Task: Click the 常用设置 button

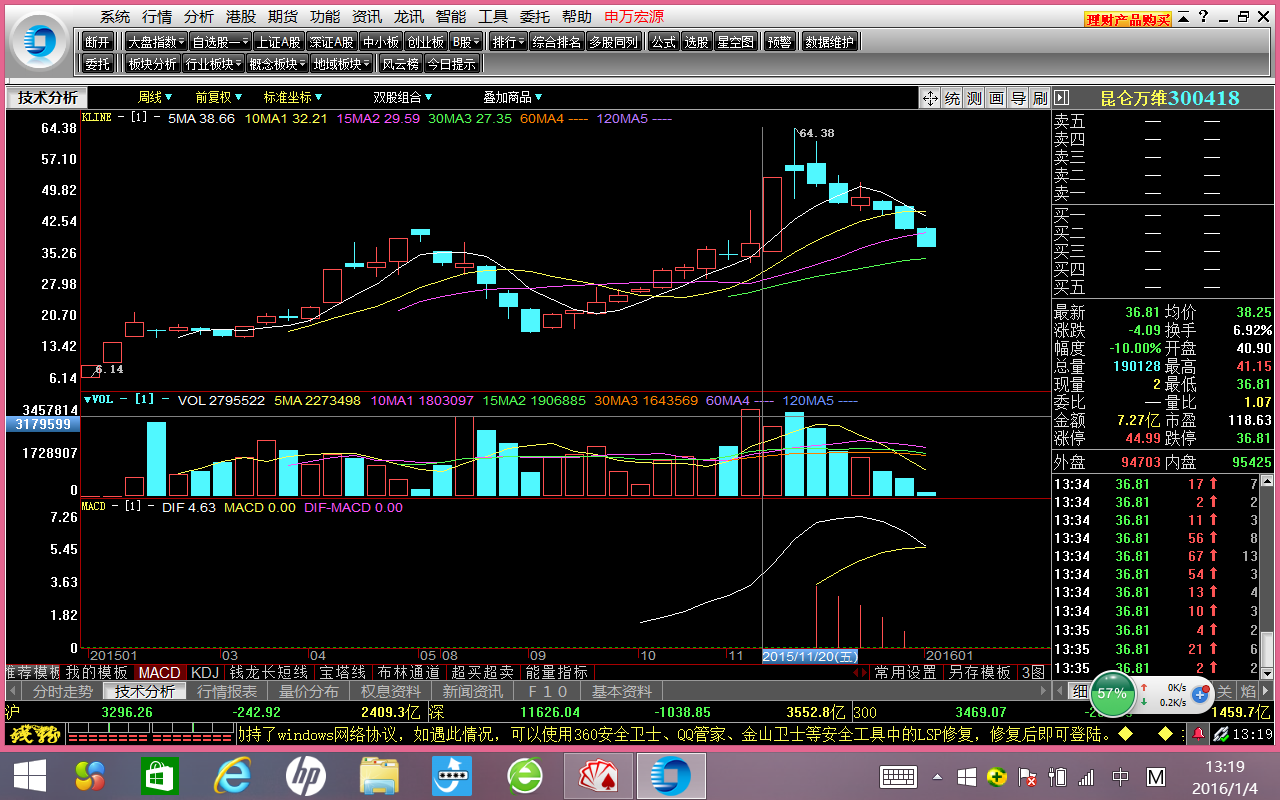Action: 905,673
